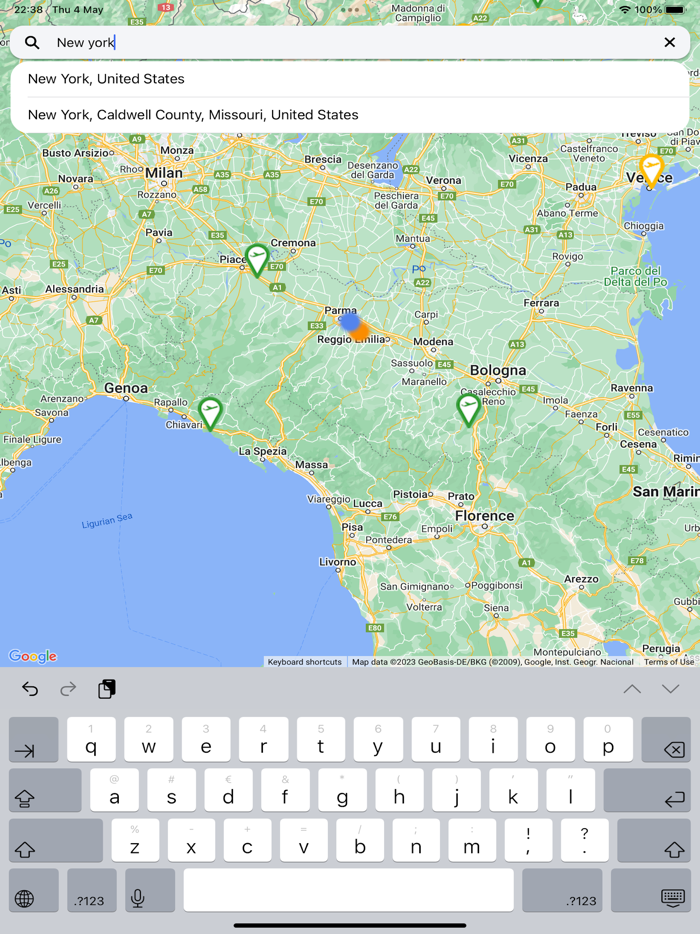
Task: Select New York, United States suggestion
Action: click(x=350, y=79)
